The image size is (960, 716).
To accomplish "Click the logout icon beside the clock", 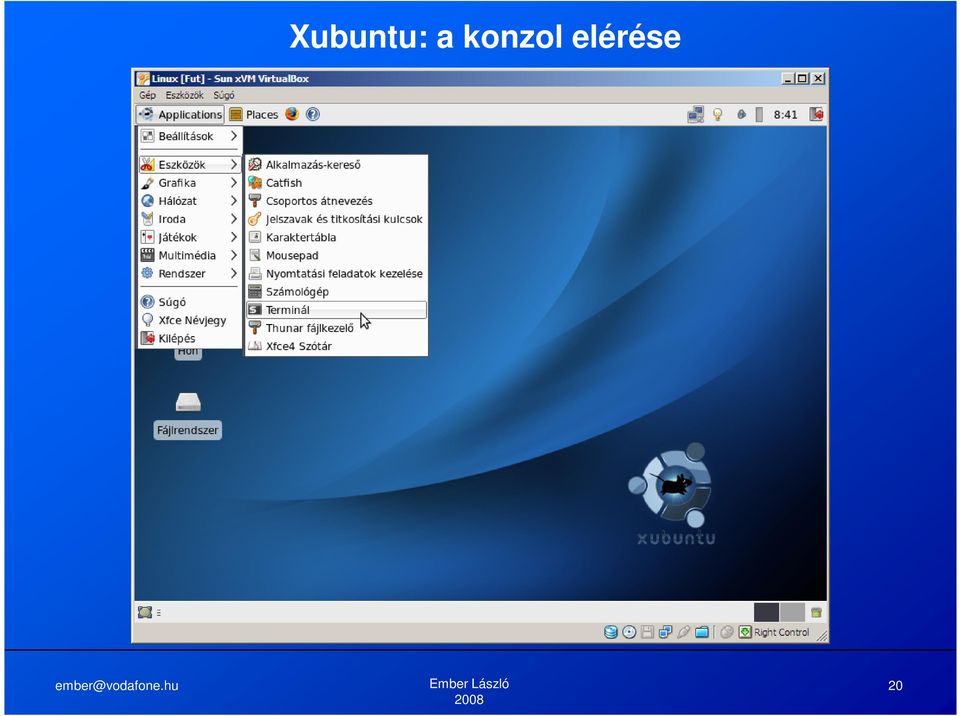I will coord(816,115).
